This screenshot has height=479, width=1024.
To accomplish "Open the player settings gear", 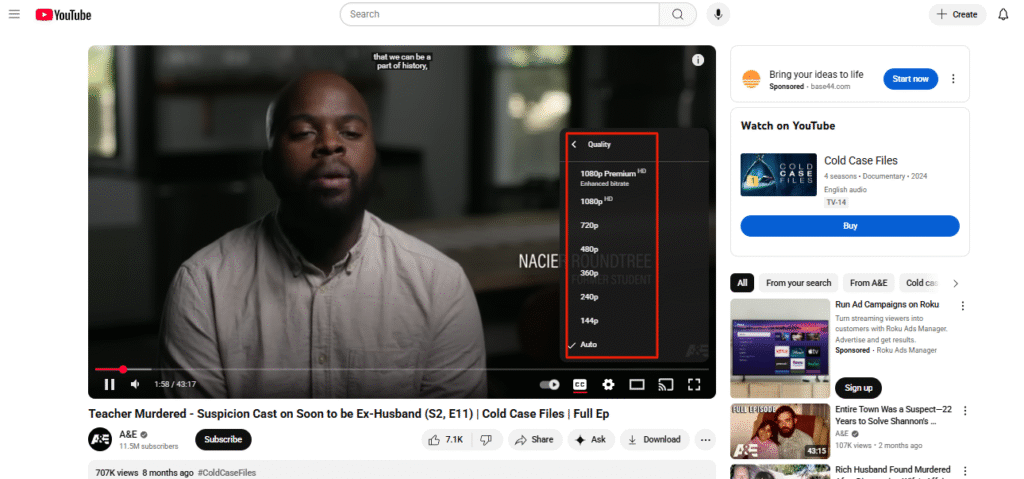I will [608, 384].
